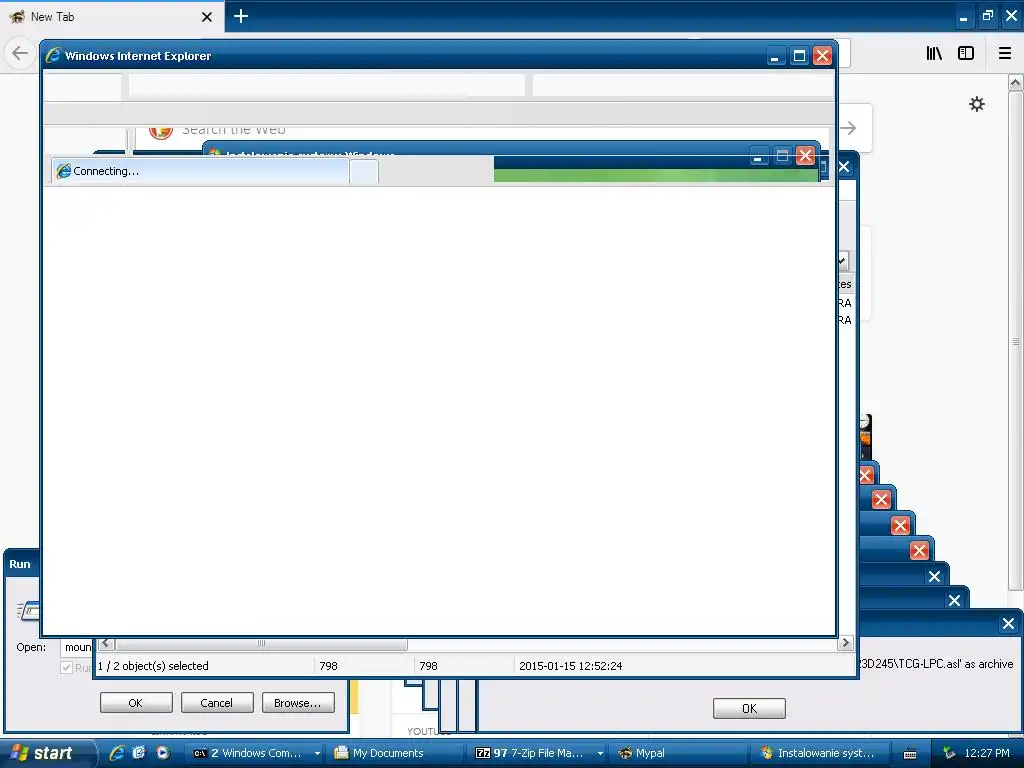The width and height of the screenshot is (1024, 768).
Task: Open the new tab page gear settings
Action: coord(976,104)
